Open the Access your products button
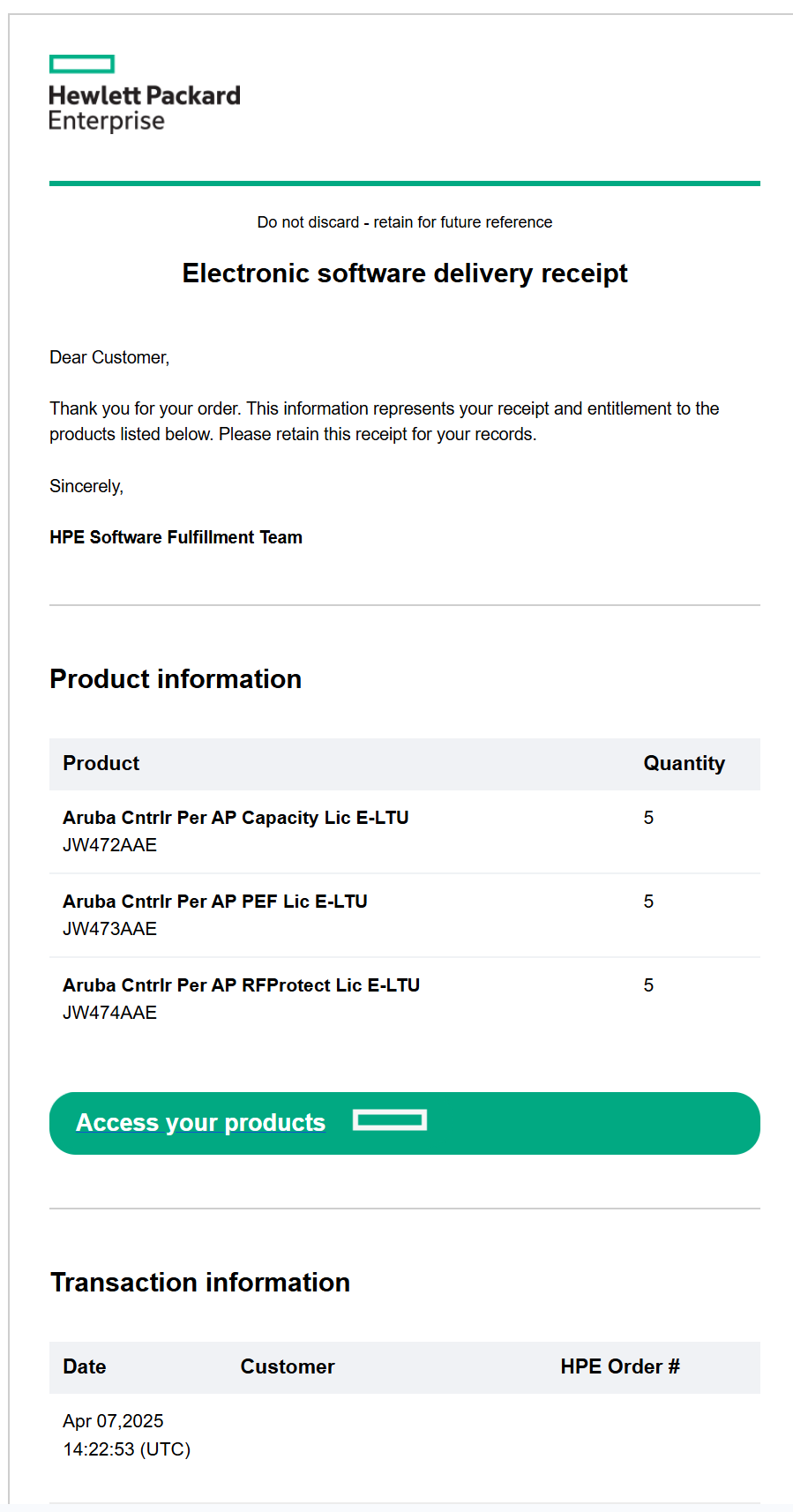 [x=405, y=1123]
